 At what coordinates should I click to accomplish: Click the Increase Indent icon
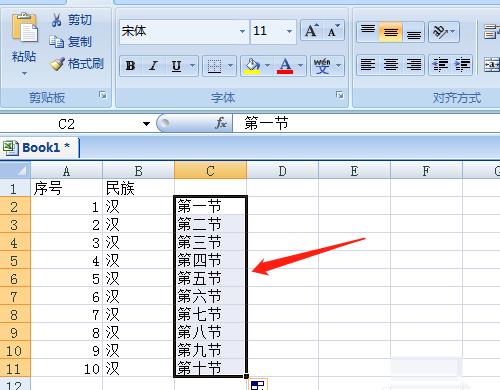462,64
